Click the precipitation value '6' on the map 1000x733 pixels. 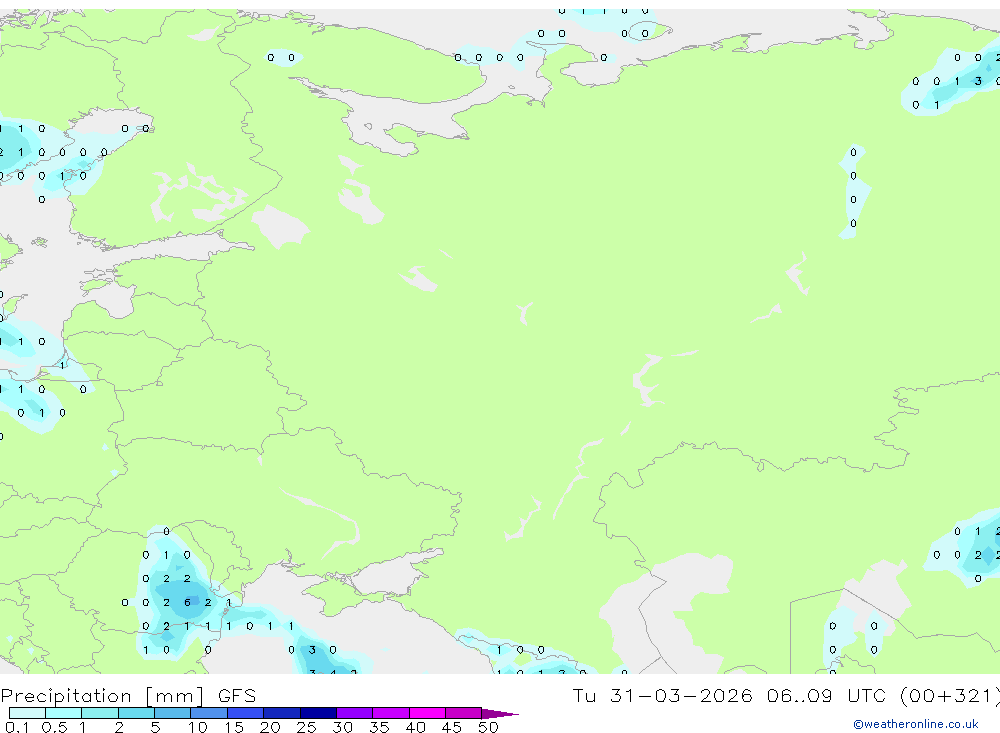point(187,602)
